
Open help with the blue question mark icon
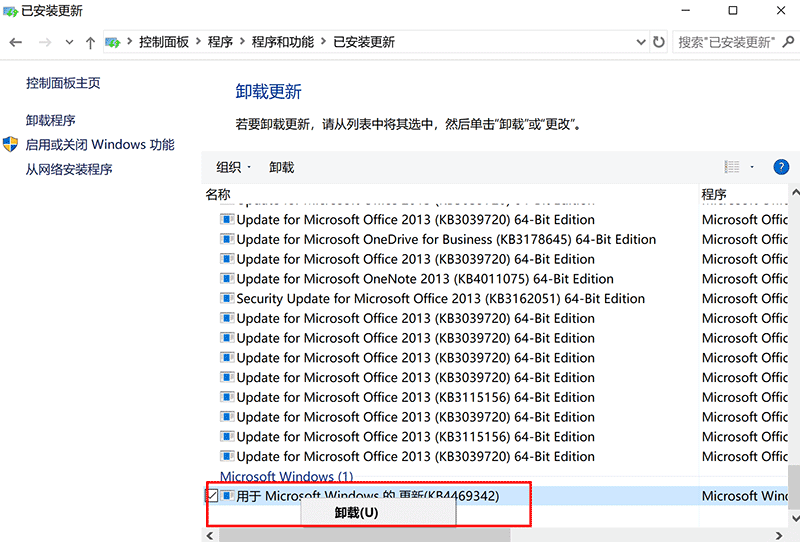pyautogui.click(x=781, y=167)
